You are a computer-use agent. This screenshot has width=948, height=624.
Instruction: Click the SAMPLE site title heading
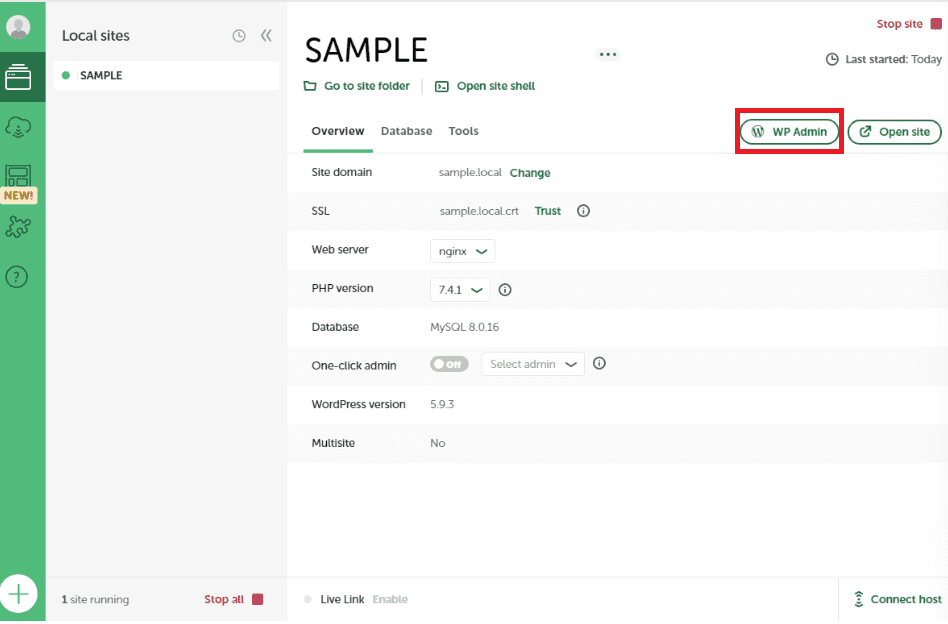coord(366,50)
